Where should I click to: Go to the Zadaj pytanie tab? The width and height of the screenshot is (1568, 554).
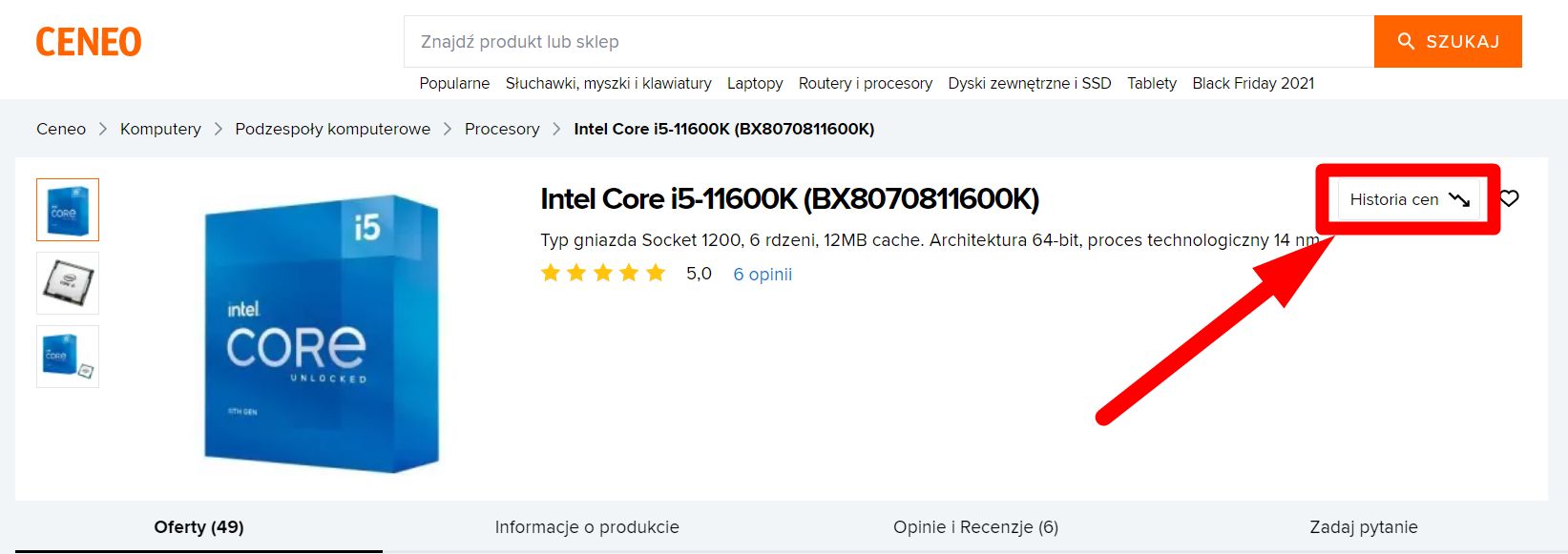(1363, 526)
